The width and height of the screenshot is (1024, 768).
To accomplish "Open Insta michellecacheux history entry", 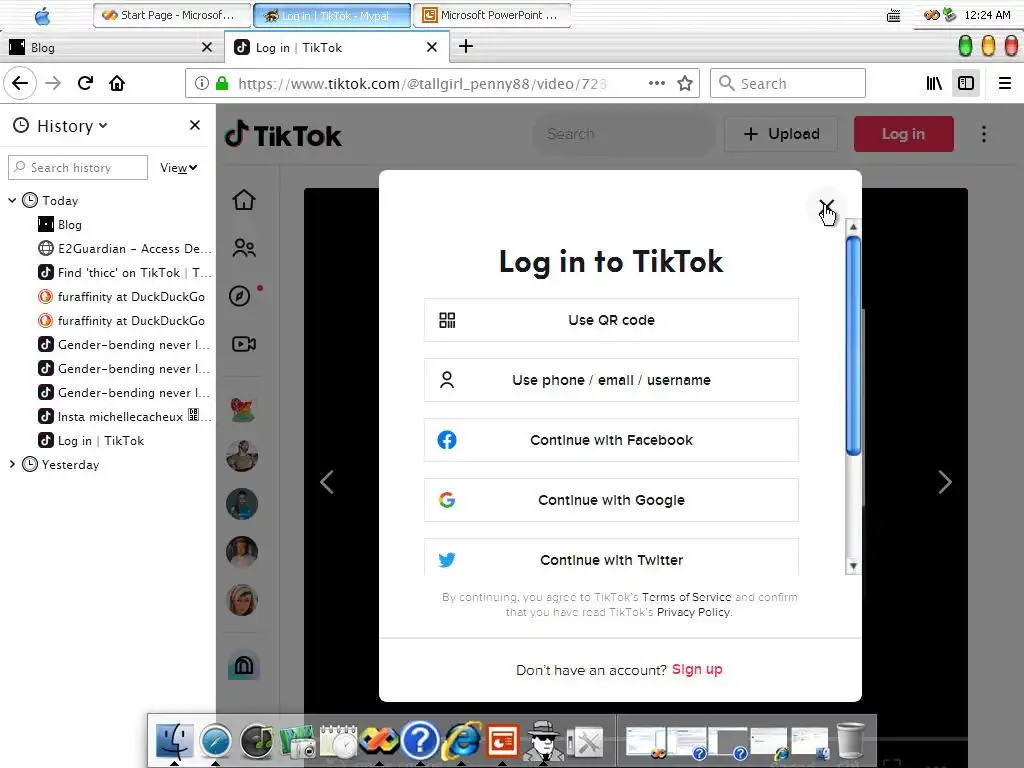I will pos(125,417).
